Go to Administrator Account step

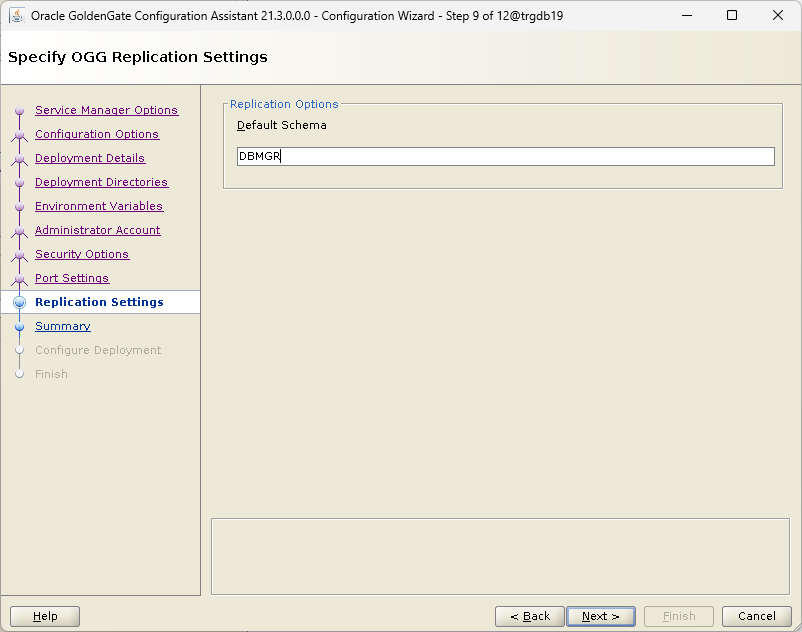pyautogui.click(x=97, y=230)
